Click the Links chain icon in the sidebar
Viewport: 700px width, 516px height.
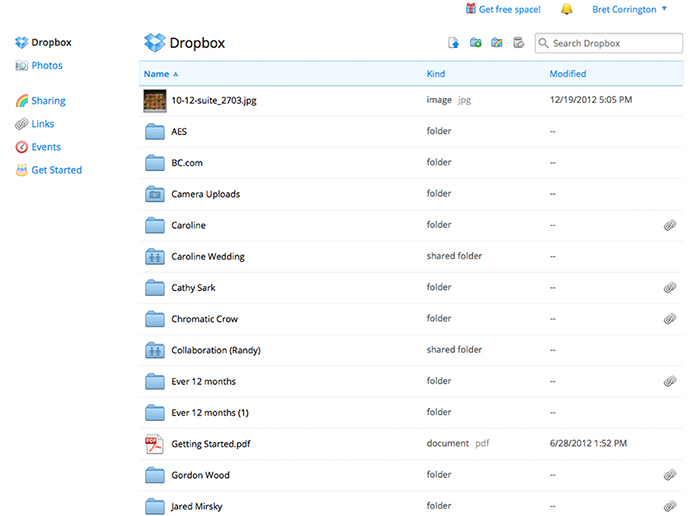(21, 124)
